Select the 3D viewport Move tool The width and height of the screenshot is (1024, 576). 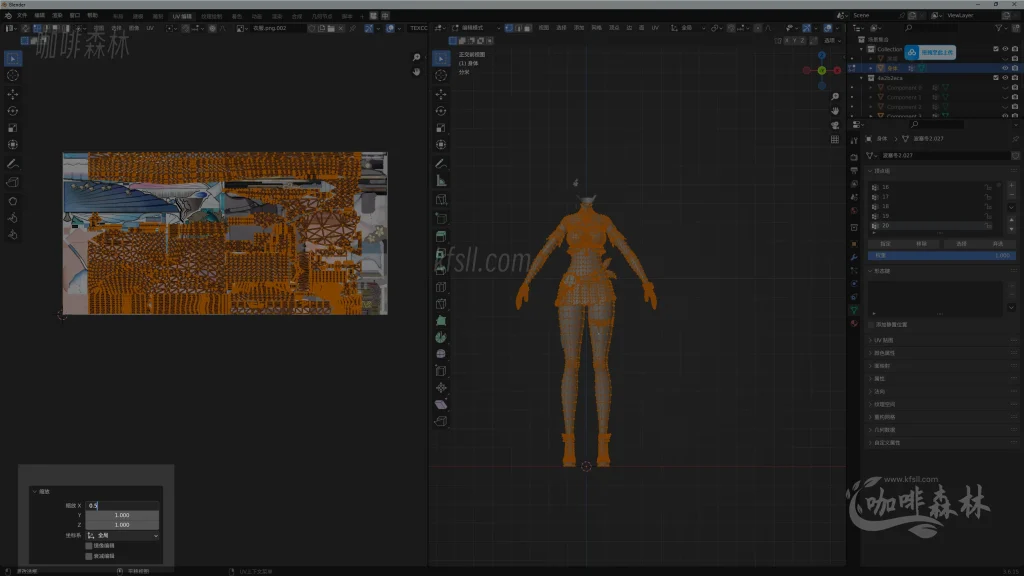pyautogui.click(x=441, y=95)
